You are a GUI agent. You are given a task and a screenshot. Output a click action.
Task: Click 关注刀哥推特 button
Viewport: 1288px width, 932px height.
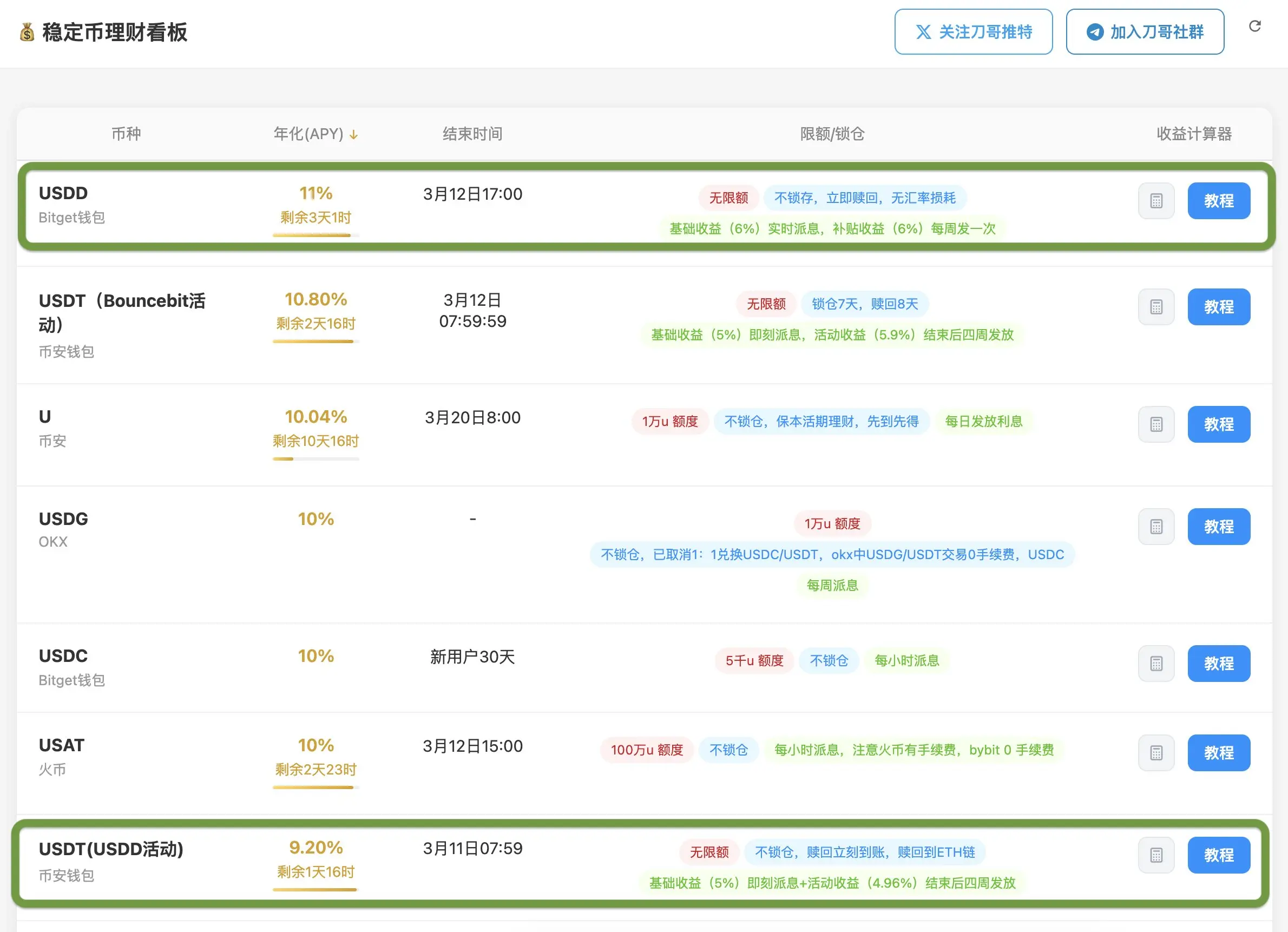click(973, 32)
